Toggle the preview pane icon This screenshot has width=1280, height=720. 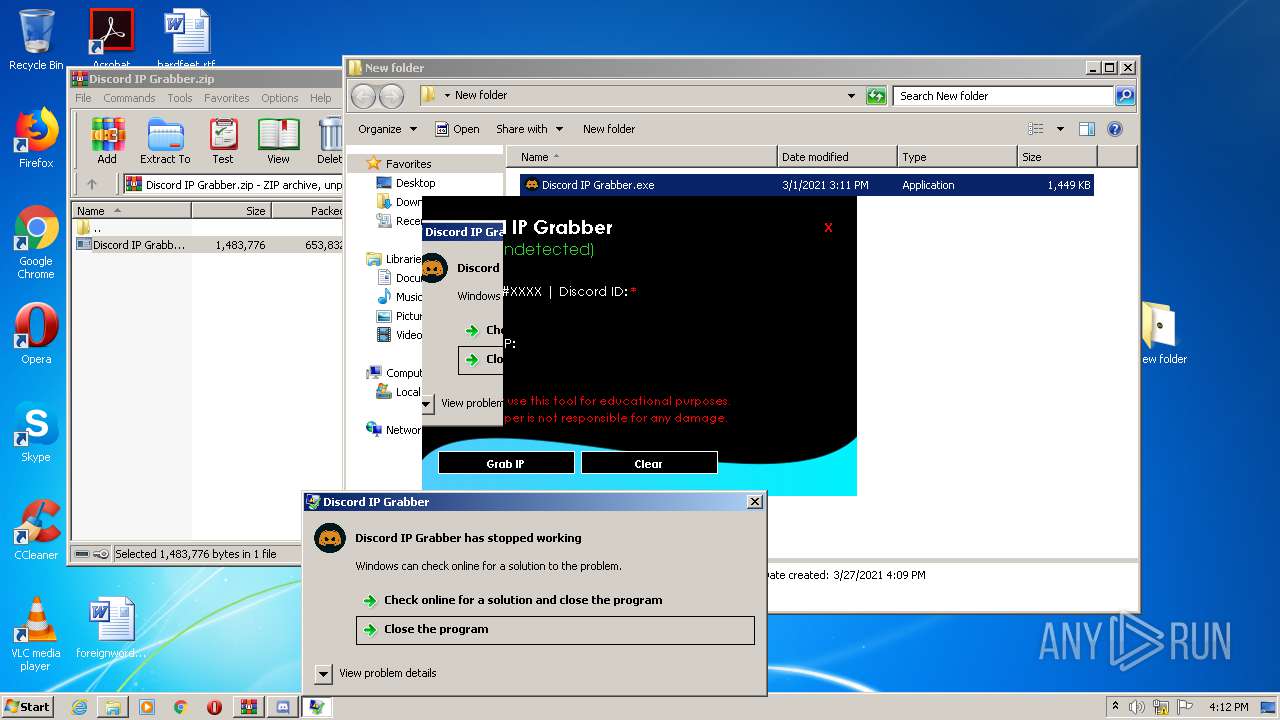coord(1087,129)
